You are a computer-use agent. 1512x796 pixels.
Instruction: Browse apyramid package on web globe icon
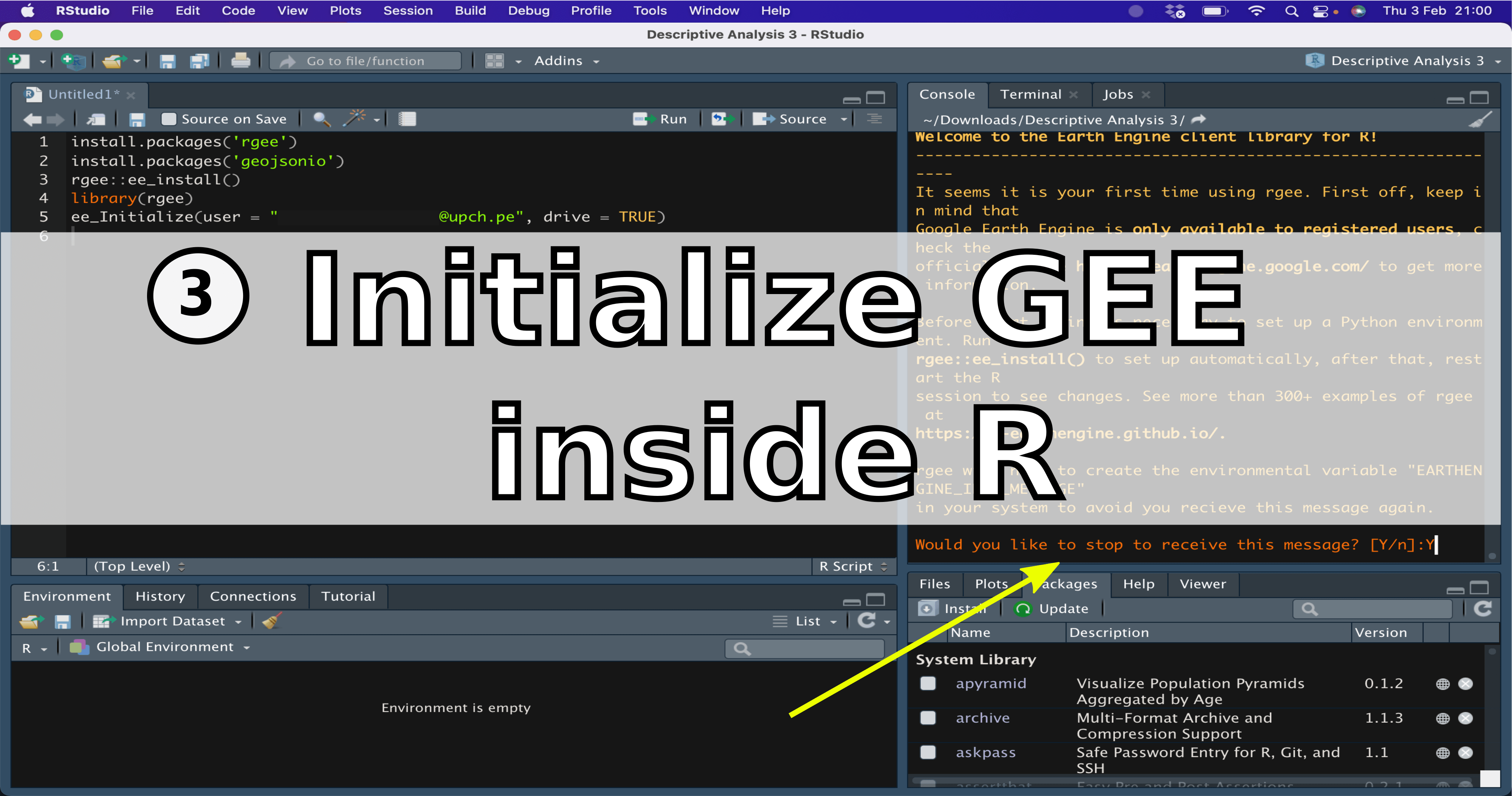1443,684
